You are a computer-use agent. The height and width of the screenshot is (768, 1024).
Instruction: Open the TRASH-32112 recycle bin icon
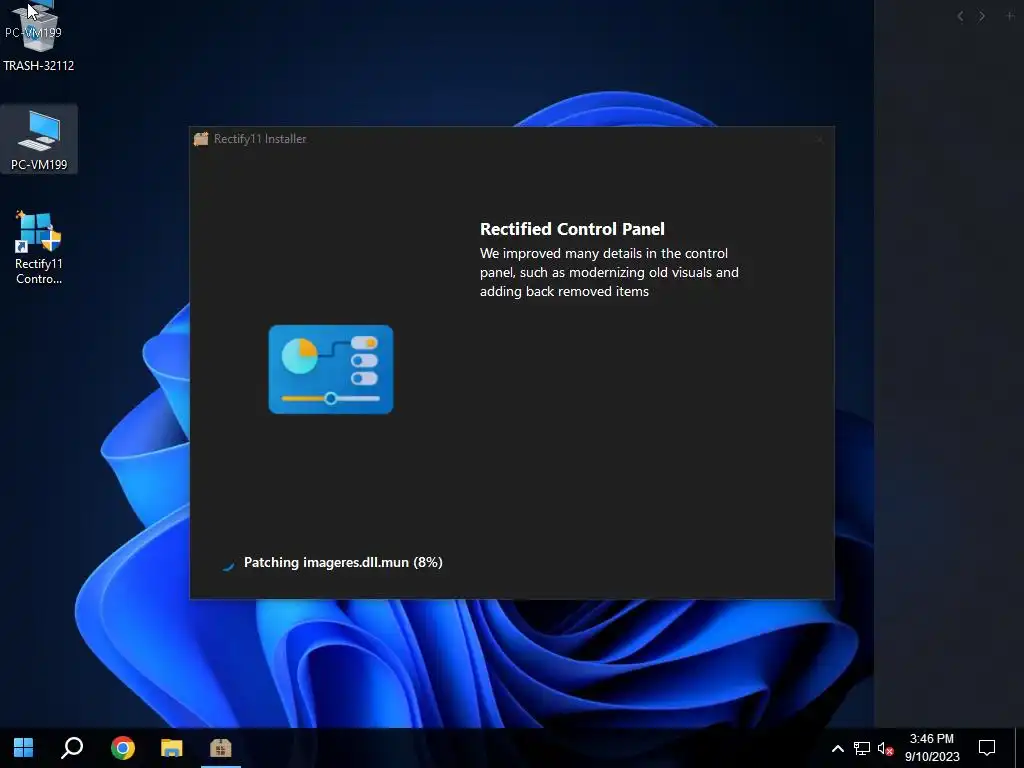pos(38,36)
